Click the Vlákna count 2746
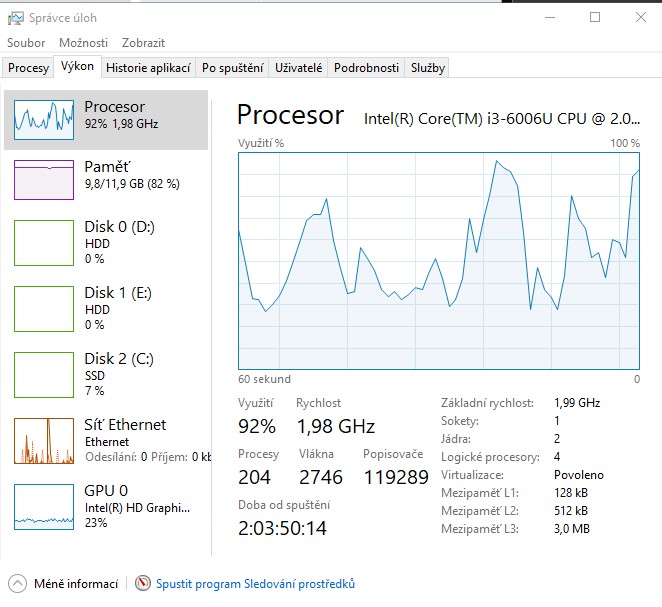Viewport: 662px width, 607px height. [320, 477]
